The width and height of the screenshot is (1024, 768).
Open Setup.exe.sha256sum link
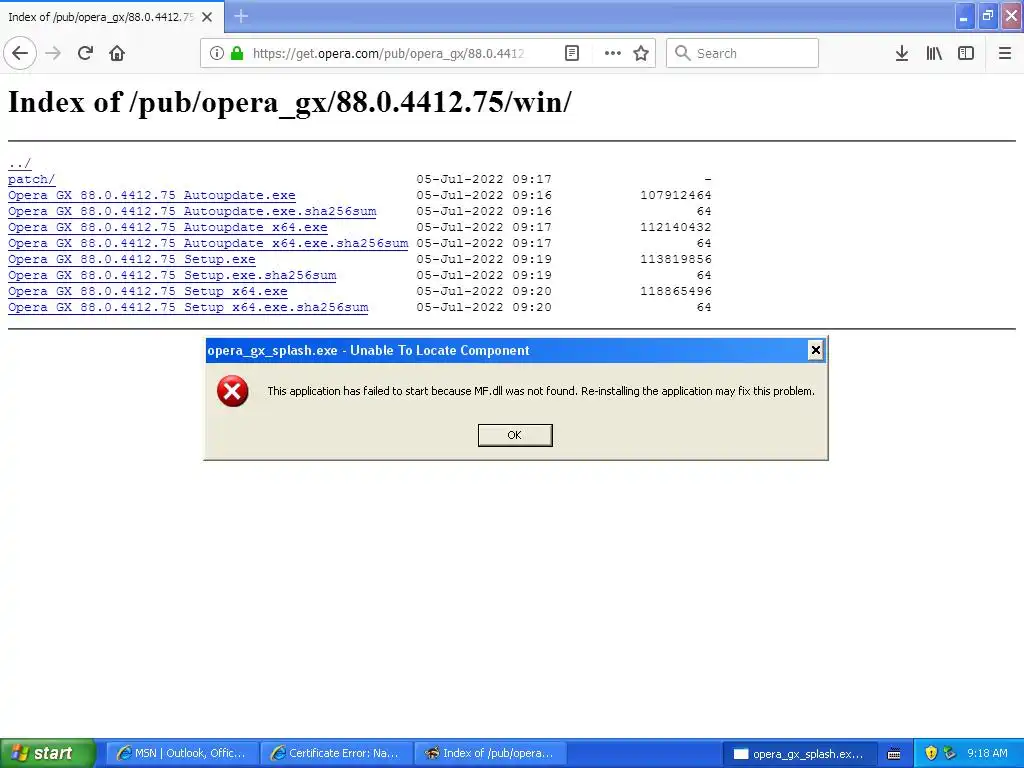(x=172, y=275)
